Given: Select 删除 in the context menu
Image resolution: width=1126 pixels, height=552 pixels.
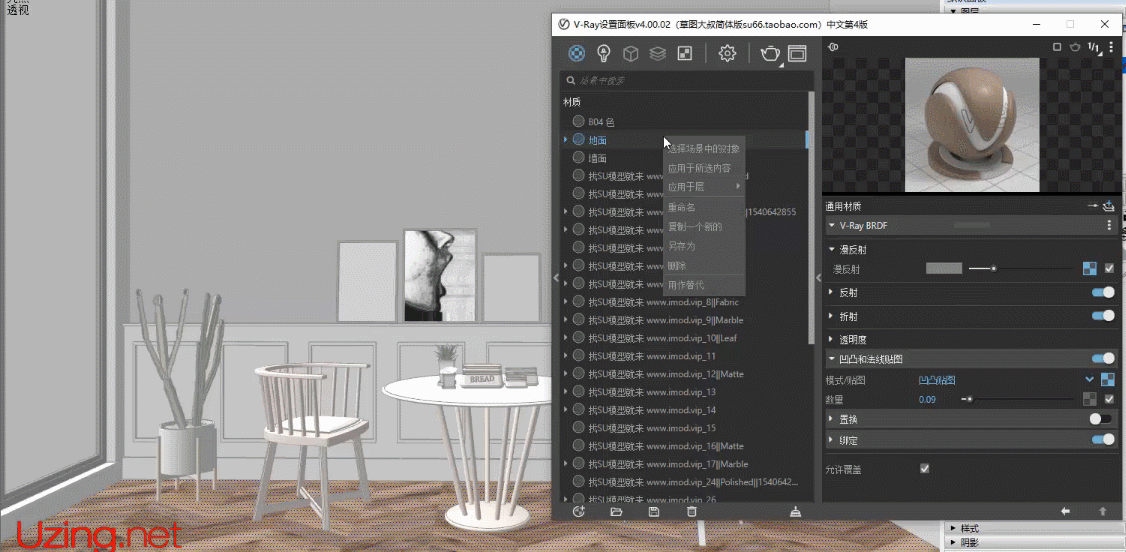Looking at the screenshot, I should 677,266.
